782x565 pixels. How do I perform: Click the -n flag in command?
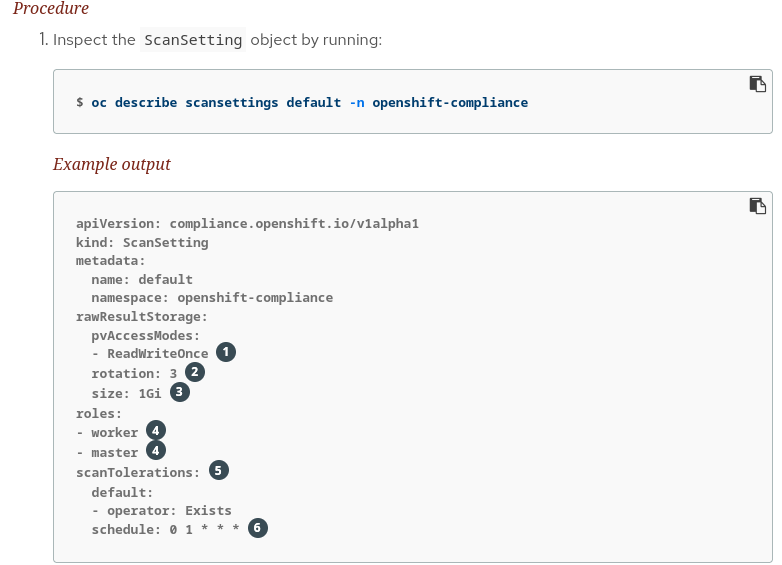[x=357, y=102]
